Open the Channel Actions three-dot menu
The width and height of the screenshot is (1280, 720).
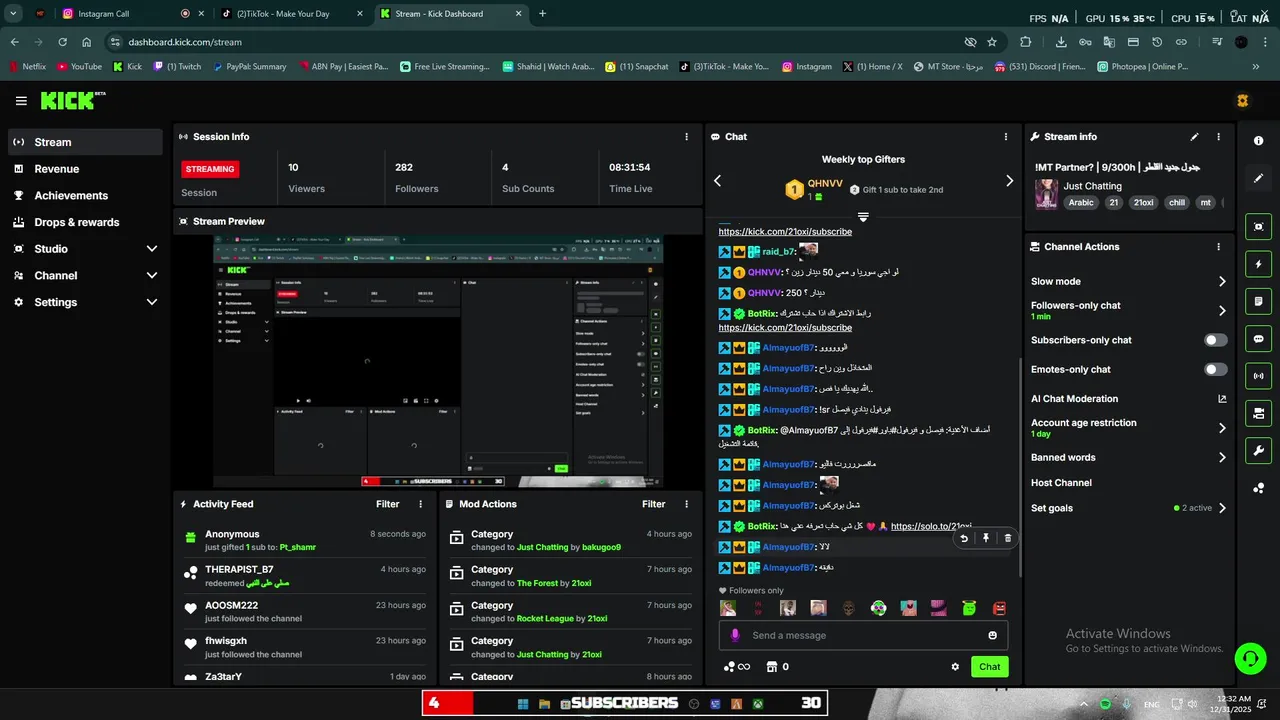point(1218,247)
